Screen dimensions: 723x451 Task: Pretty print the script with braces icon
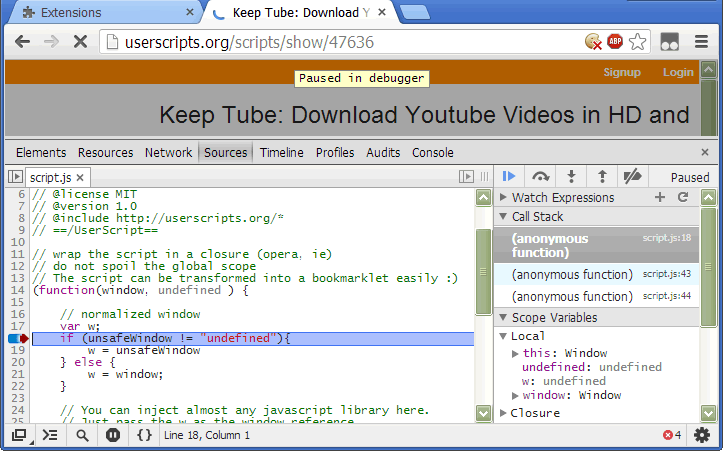click(x=144, y=435)
